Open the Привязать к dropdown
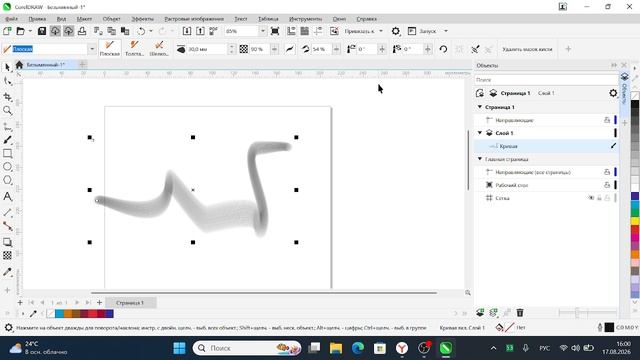This screenshot has width=640, height=360. pos(381,31)
